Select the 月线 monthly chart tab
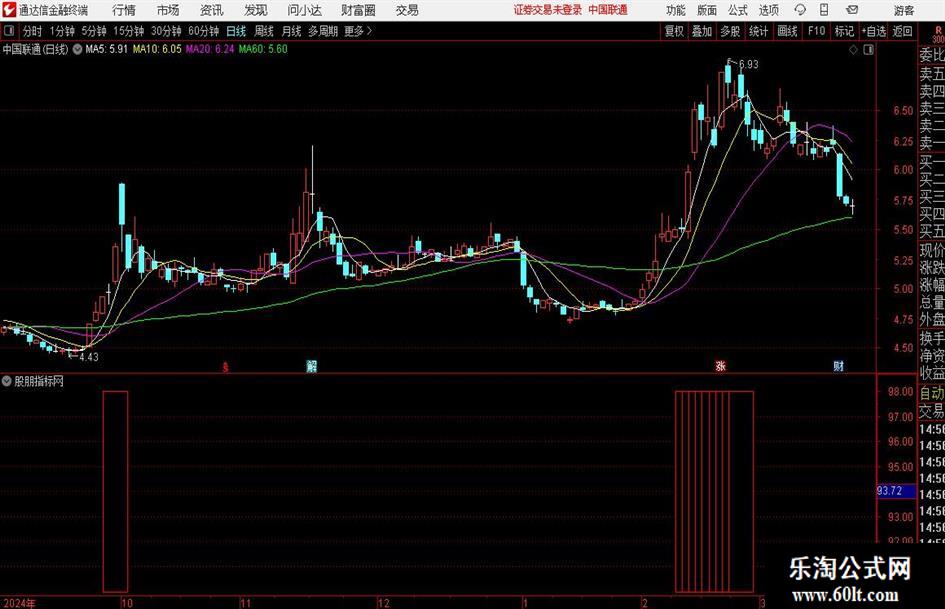Screen dimensions: 945x609 (x=292, y=31)
